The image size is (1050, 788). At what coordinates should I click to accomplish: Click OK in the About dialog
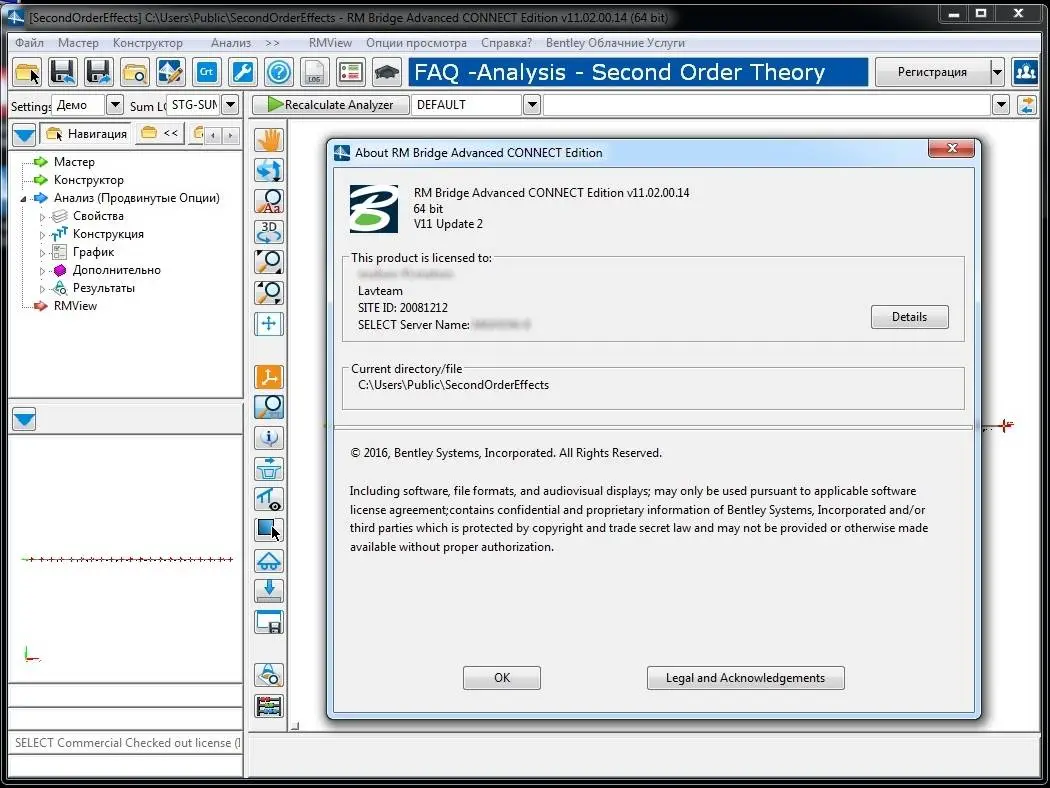[x=502, y=678]
